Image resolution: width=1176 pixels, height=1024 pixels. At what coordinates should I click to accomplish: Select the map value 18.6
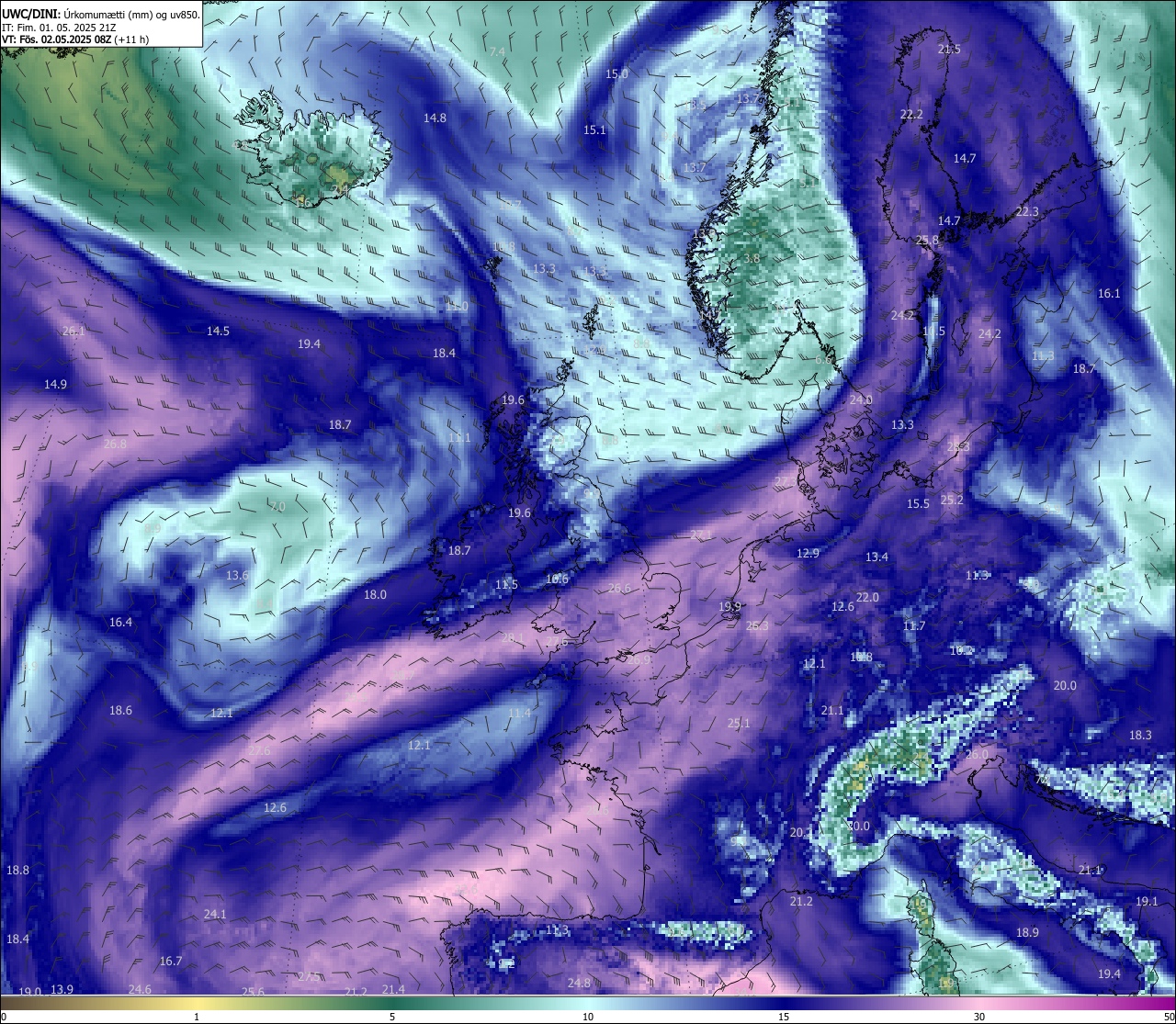120,711
